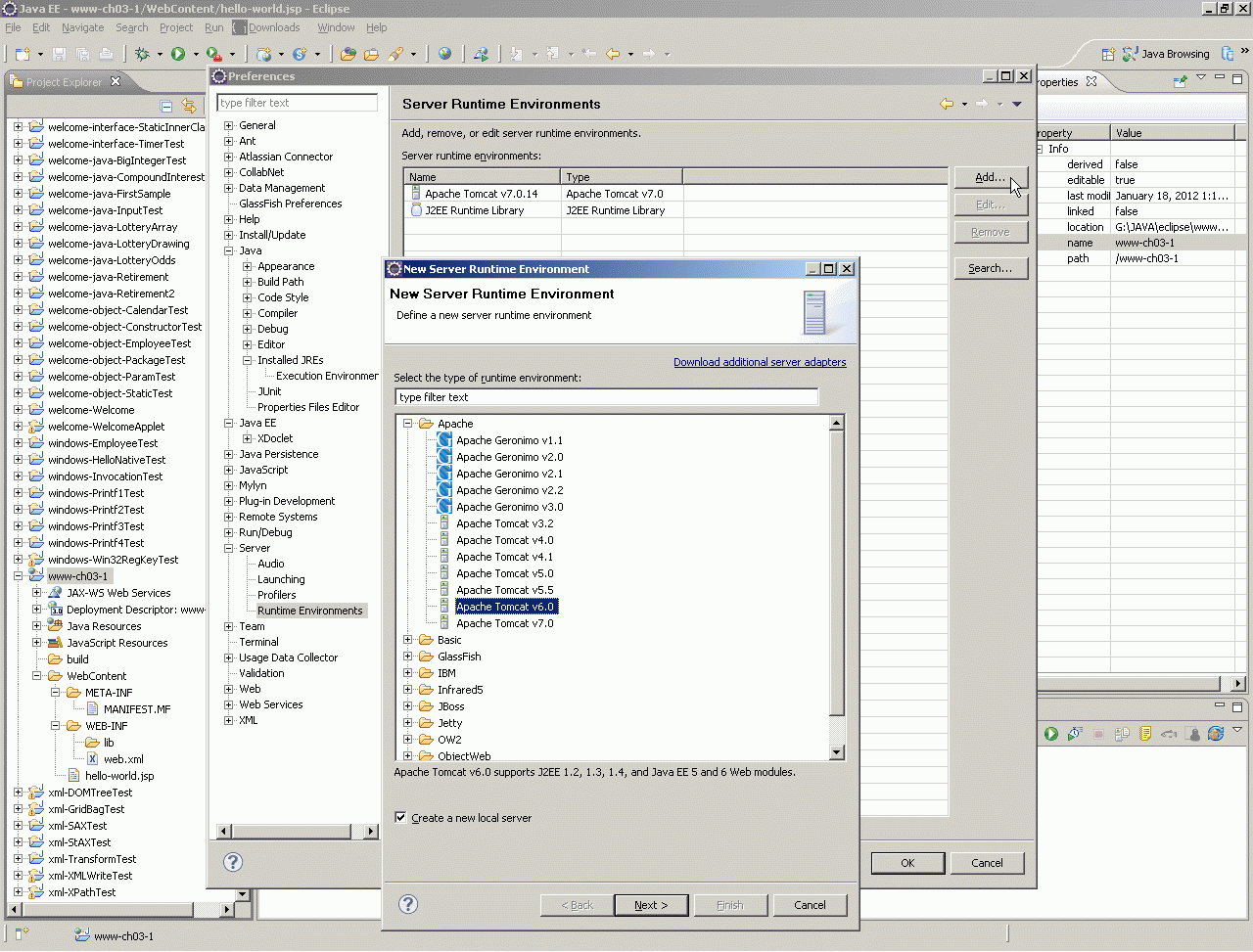1253x952 pixels.
Task: Expand the Web Services node in Preferences tree
Action: coord(229,704)
